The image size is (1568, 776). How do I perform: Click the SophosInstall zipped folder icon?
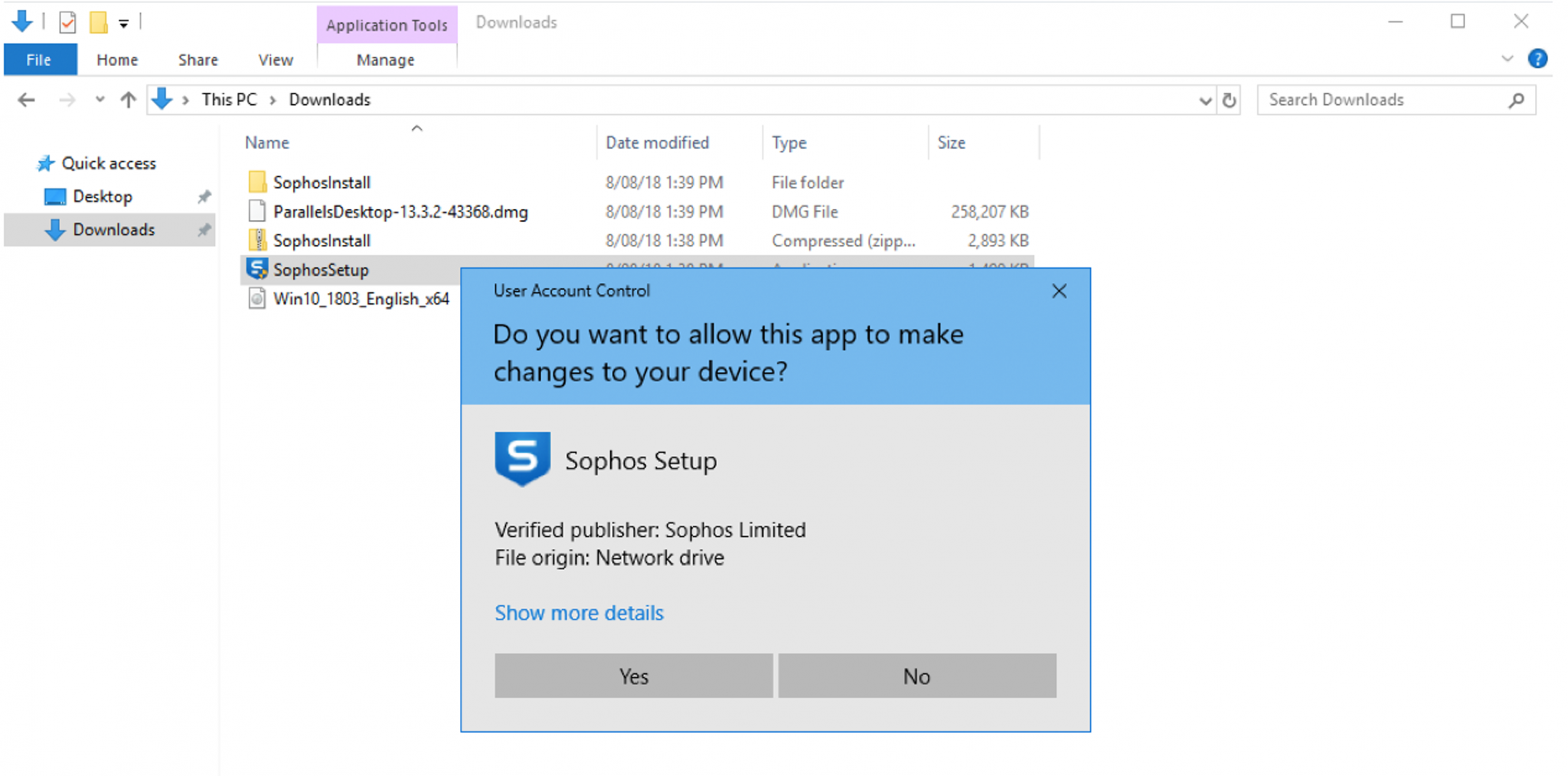click(x=257, y=240)
